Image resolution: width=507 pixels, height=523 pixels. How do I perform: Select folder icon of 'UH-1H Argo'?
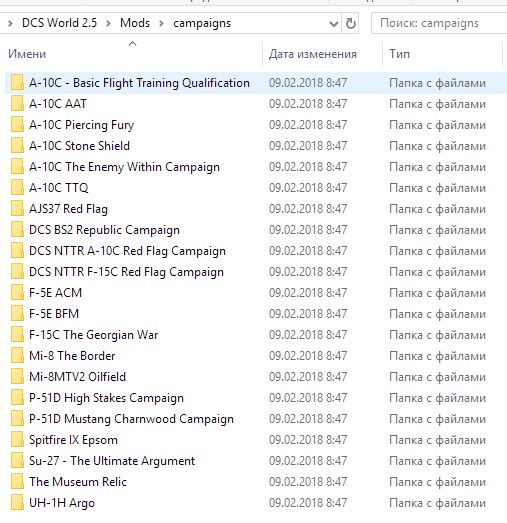coord(17,503)
